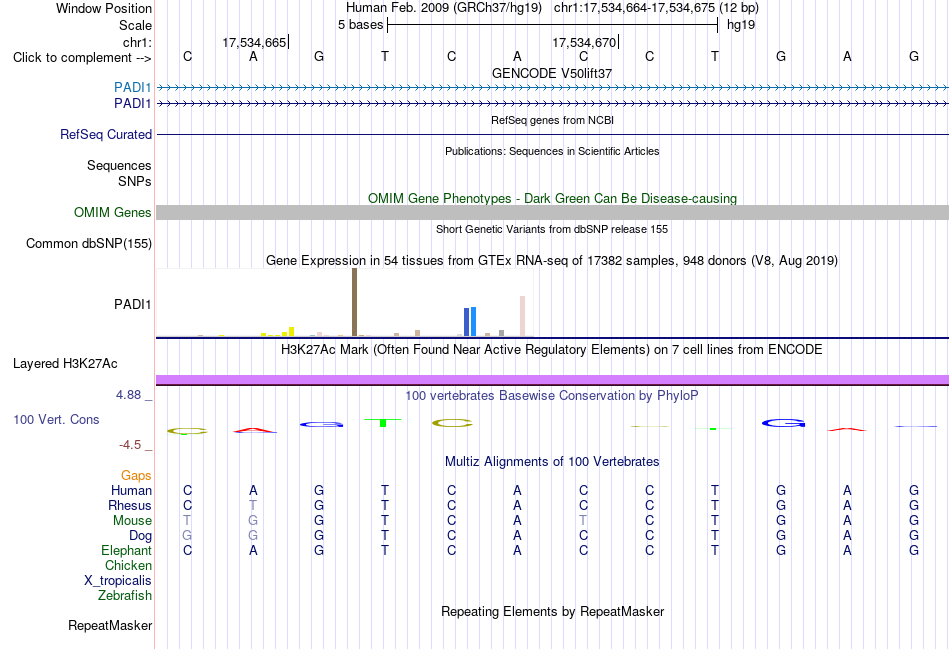Click the GENCODE V50lift37 track title
This screenshot has height=649, width=950.
pyautogui.click(x=552, y=73)
